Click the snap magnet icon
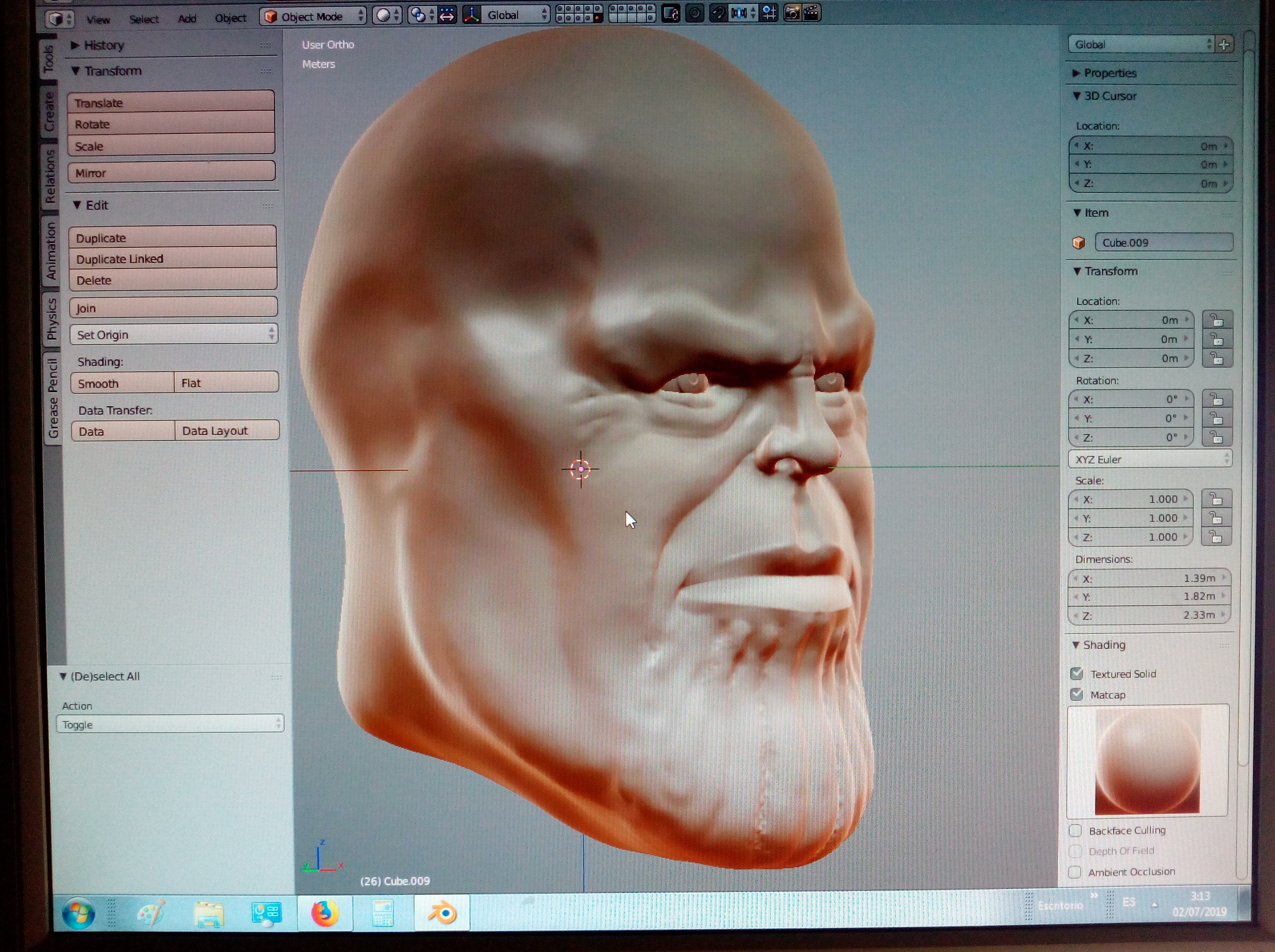The width and height of the screenshot is (1275, 952). tap(718, 13)
